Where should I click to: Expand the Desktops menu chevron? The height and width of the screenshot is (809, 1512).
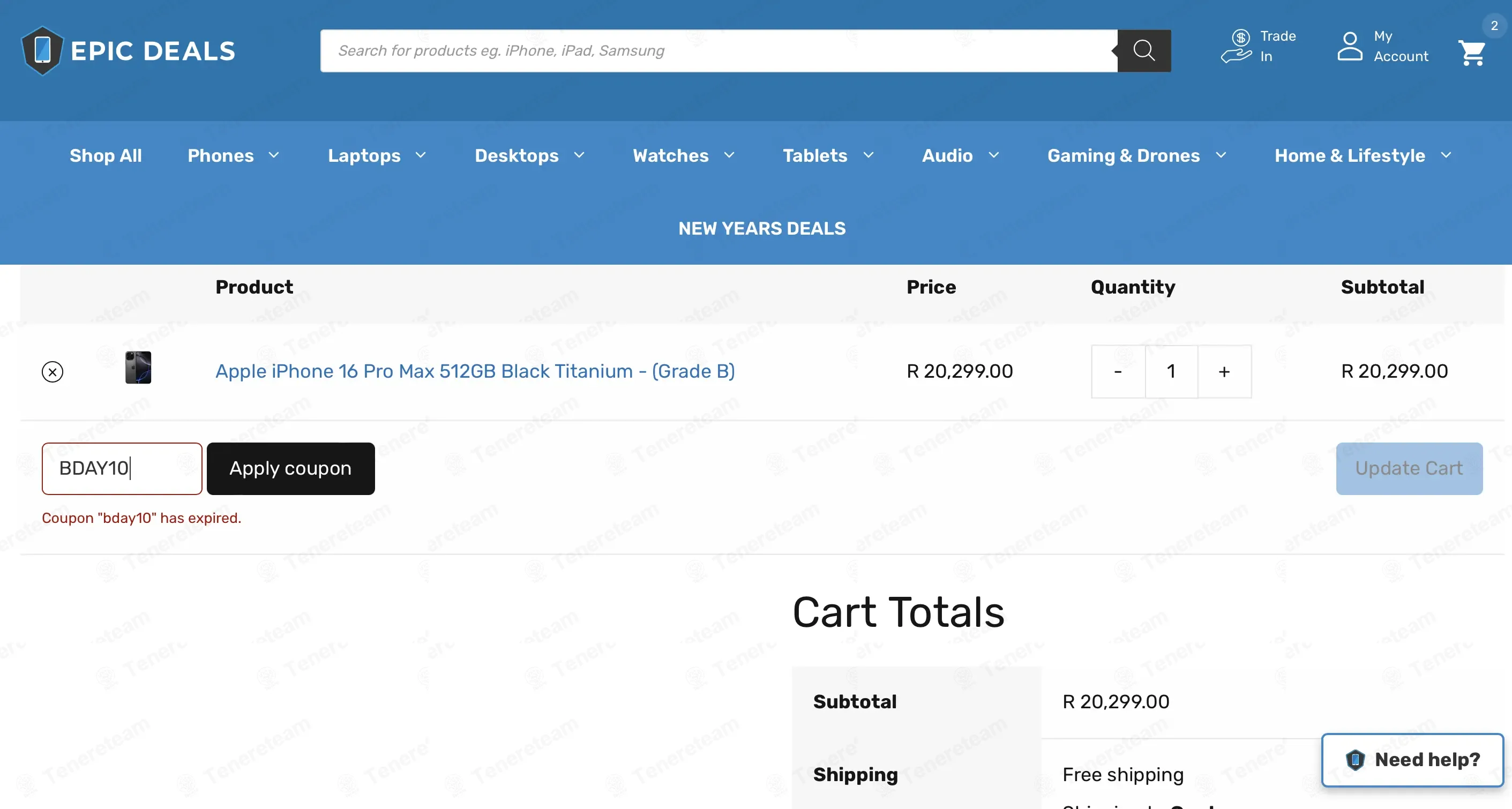[579, 155]
